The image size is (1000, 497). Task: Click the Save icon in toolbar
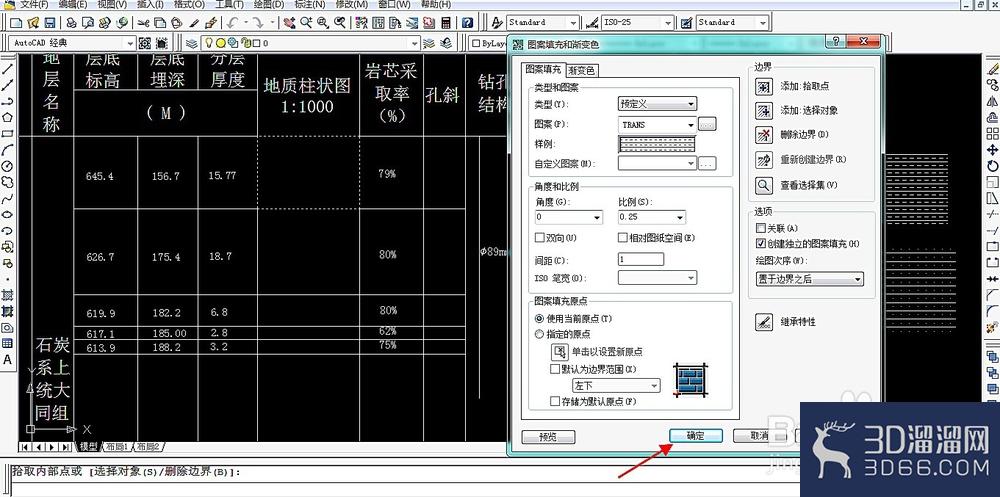click(x=49, y=23)
